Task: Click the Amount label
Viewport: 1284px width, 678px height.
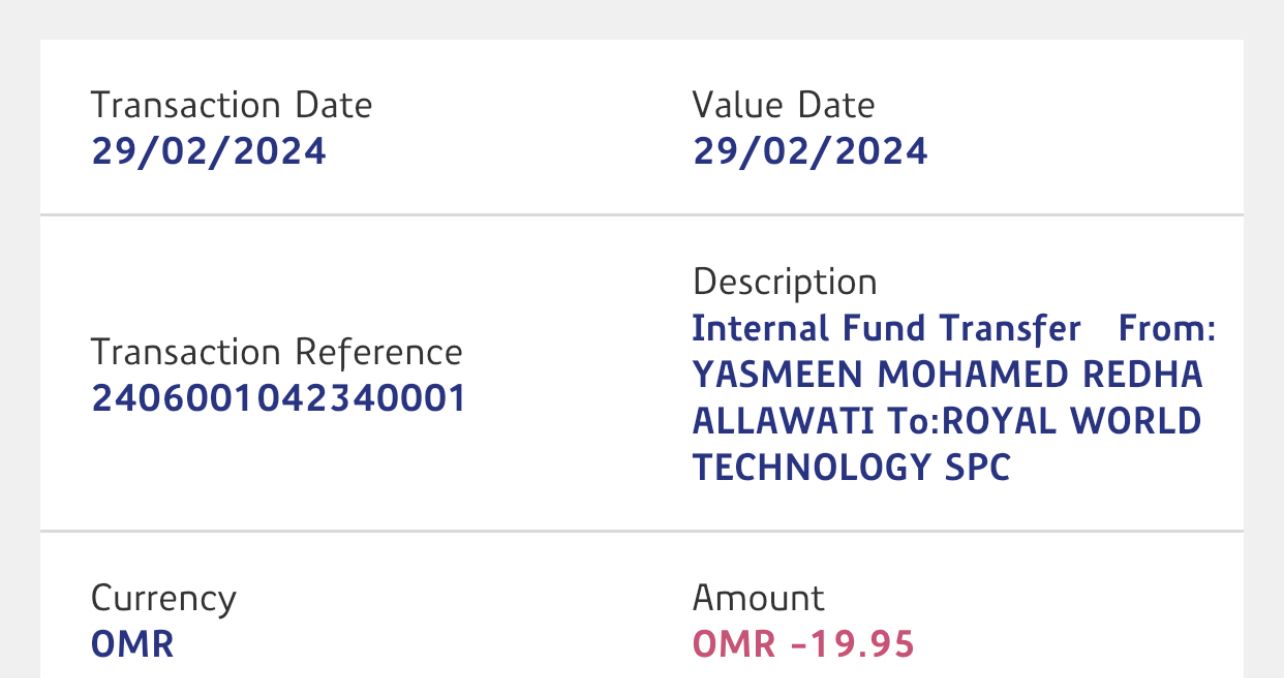Action: point(758,598)
